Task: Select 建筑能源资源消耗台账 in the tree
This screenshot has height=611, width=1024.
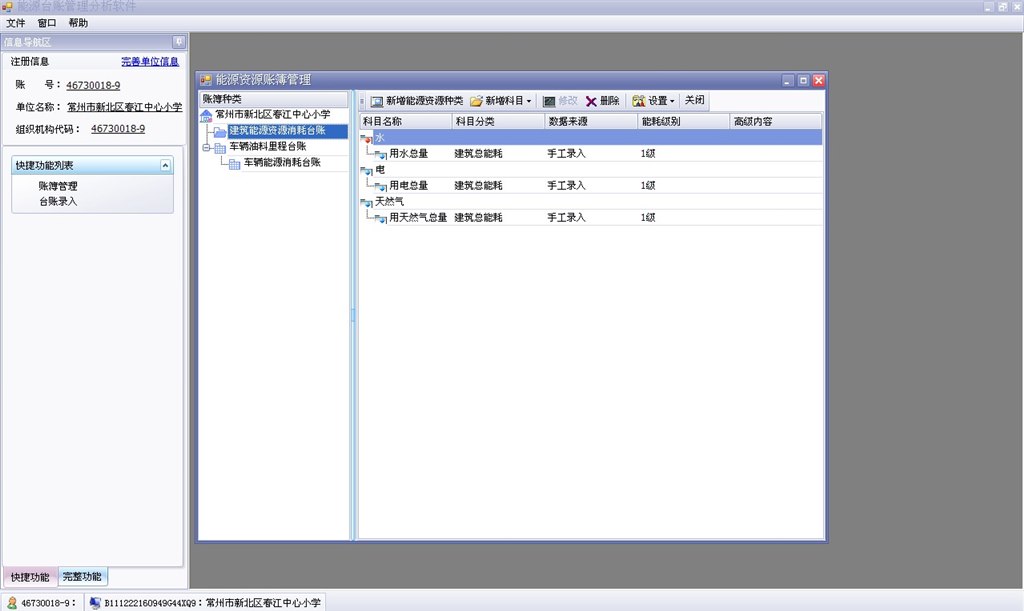Action: (277, 131)
